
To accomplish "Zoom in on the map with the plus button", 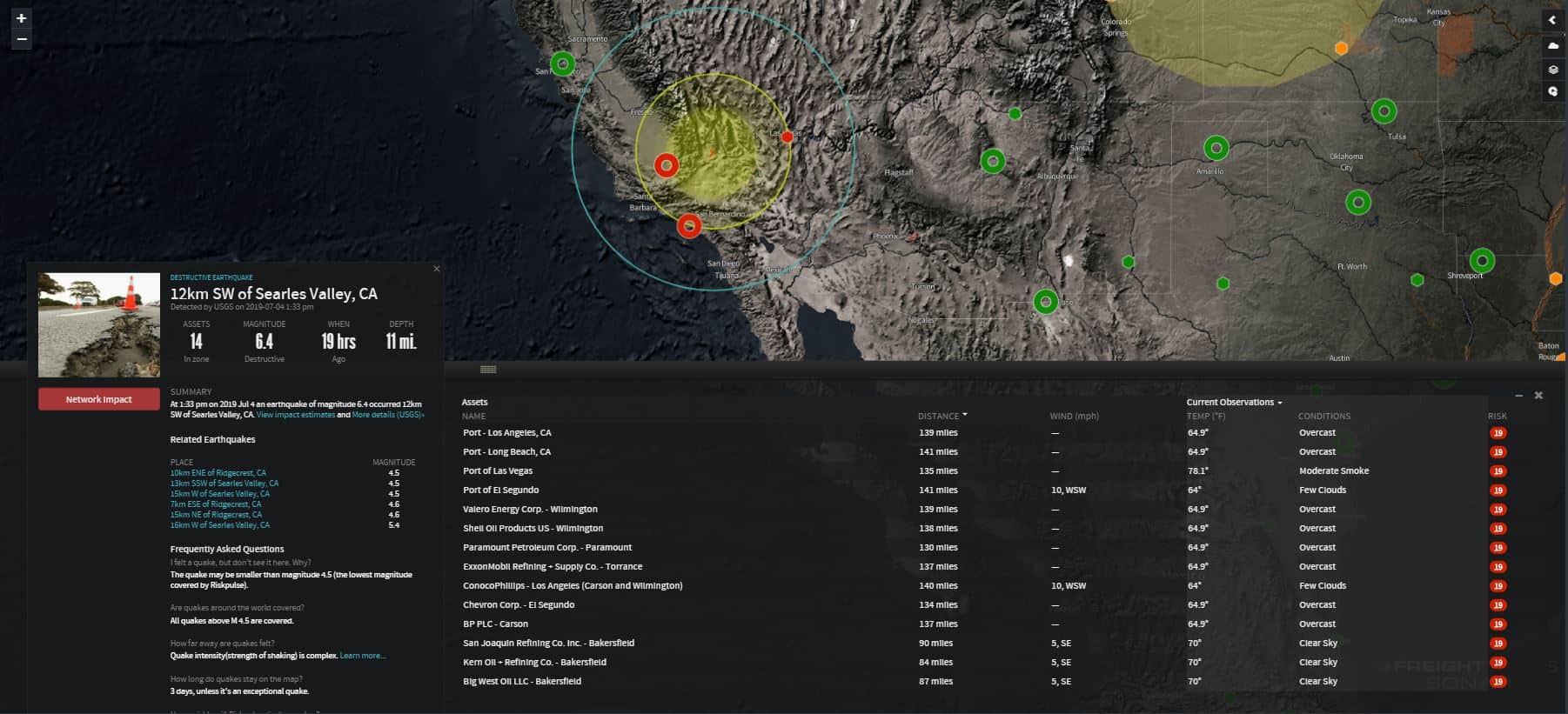I will (x=22, y=17).
